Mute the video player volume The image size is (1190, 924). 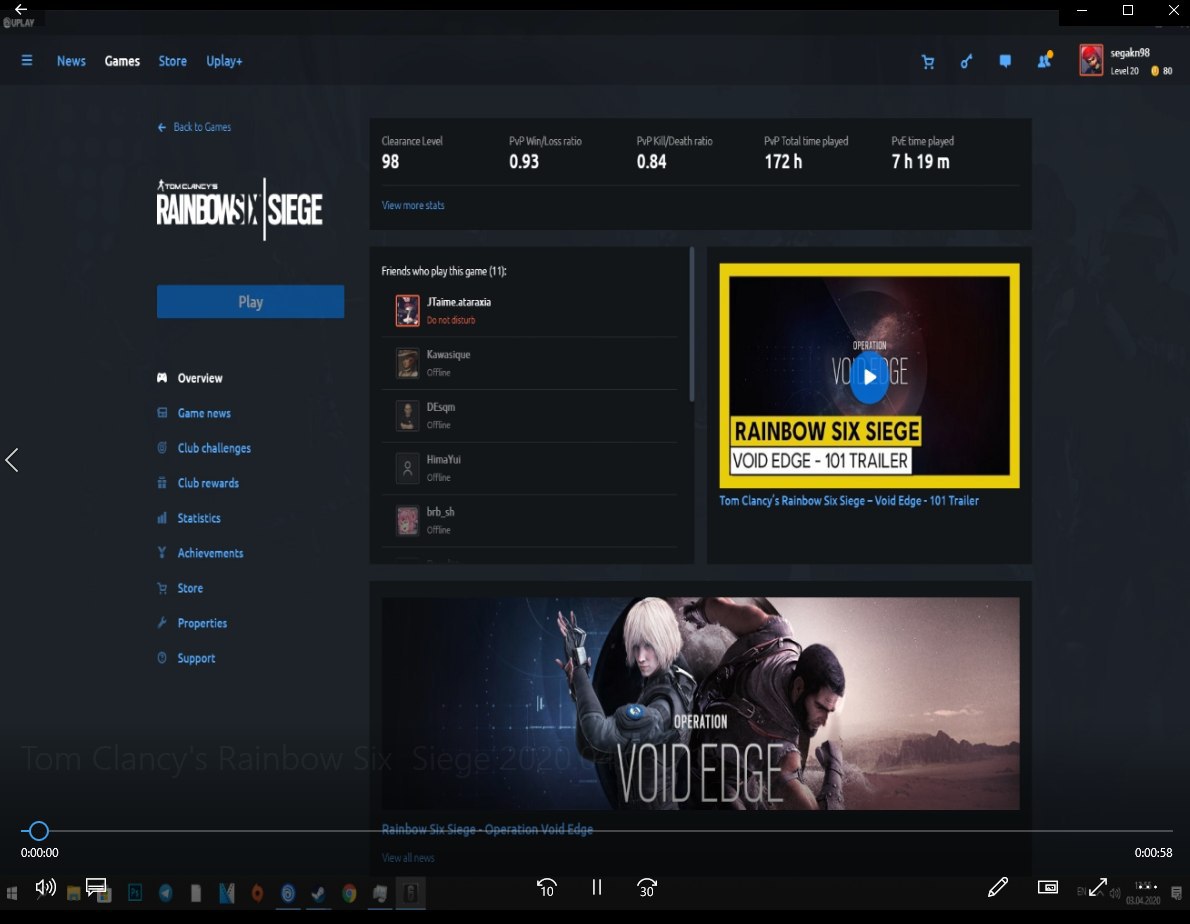click(46, 887)
